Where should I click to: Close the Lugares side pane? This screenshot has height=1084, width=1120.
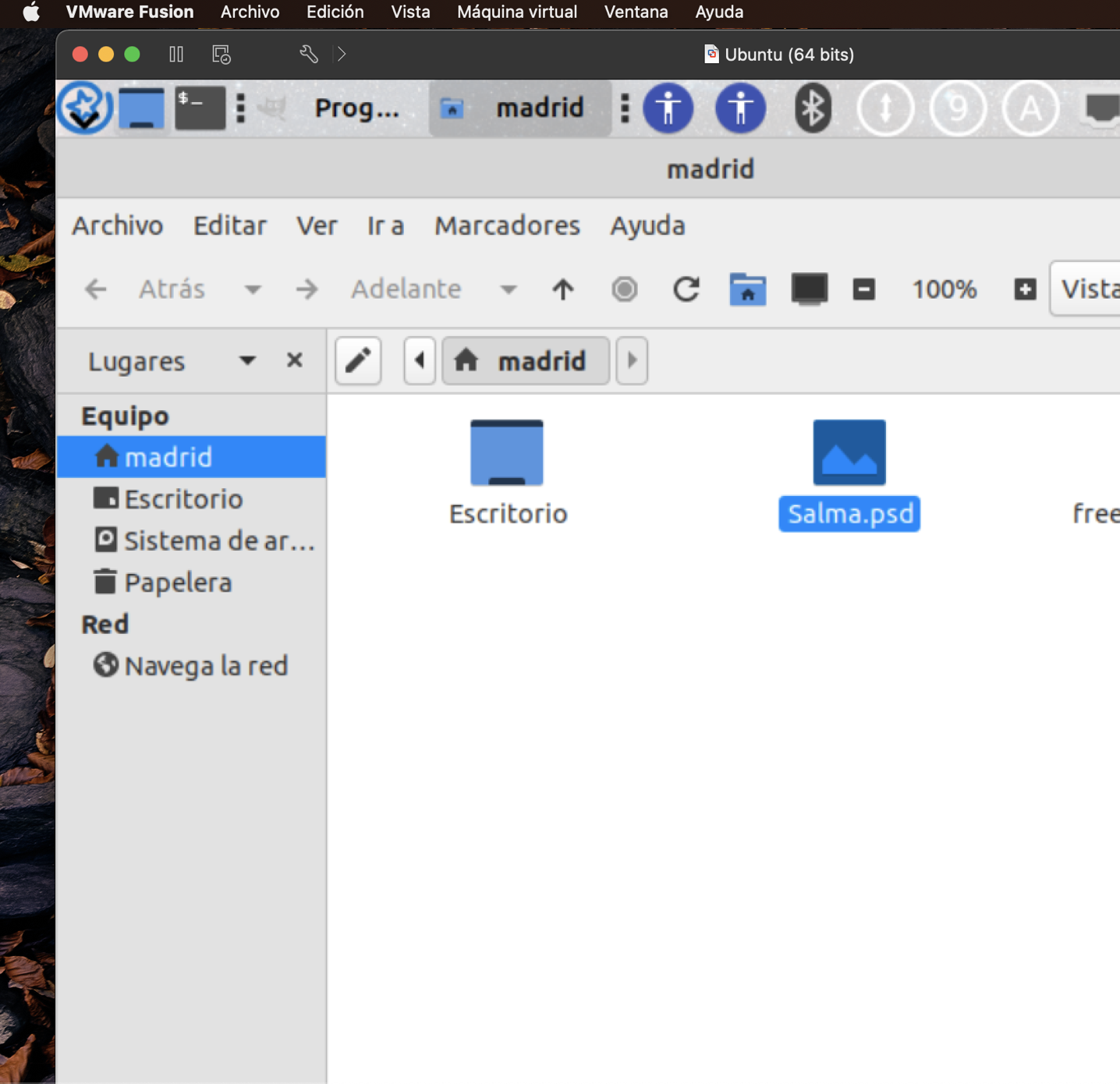click(x=294, y=360)
